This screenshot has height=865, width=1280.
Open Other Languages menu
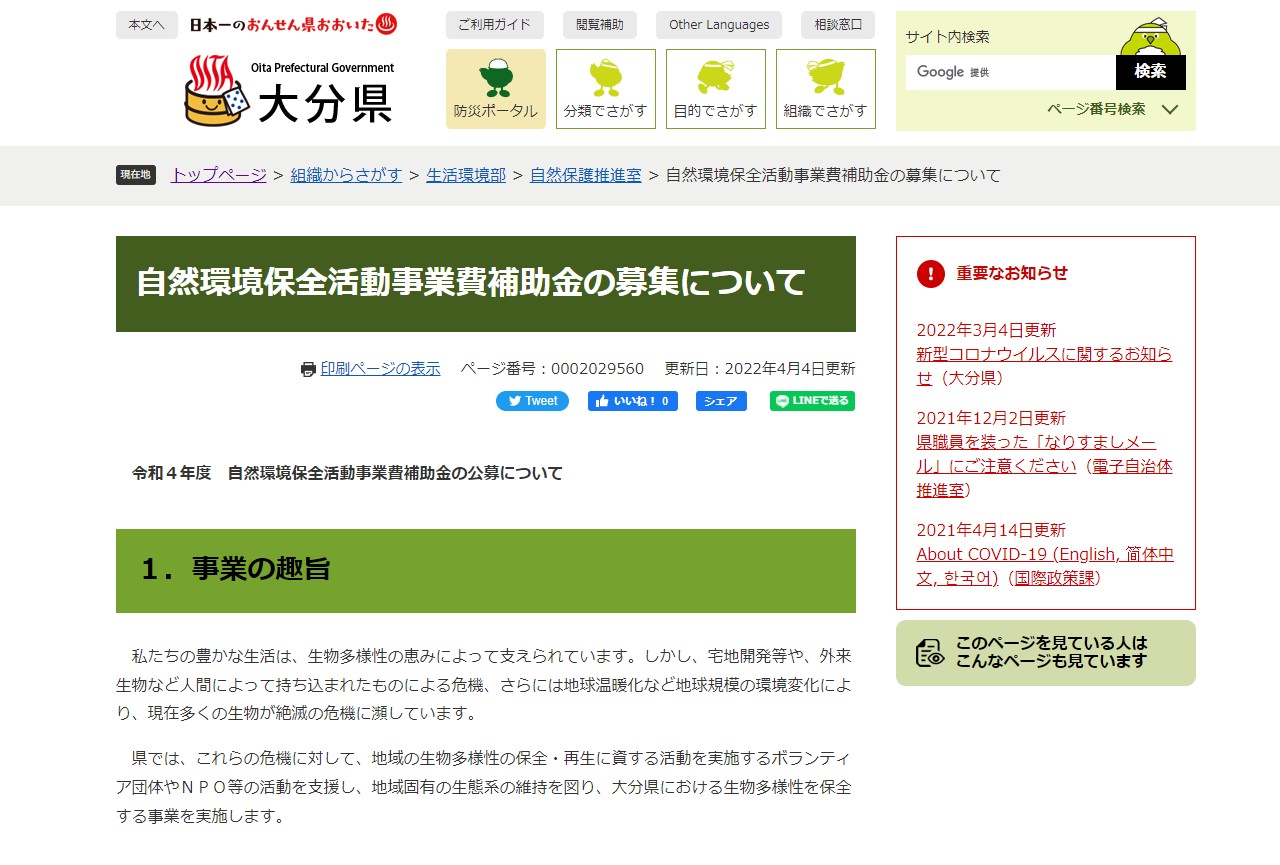click(719, 25)
